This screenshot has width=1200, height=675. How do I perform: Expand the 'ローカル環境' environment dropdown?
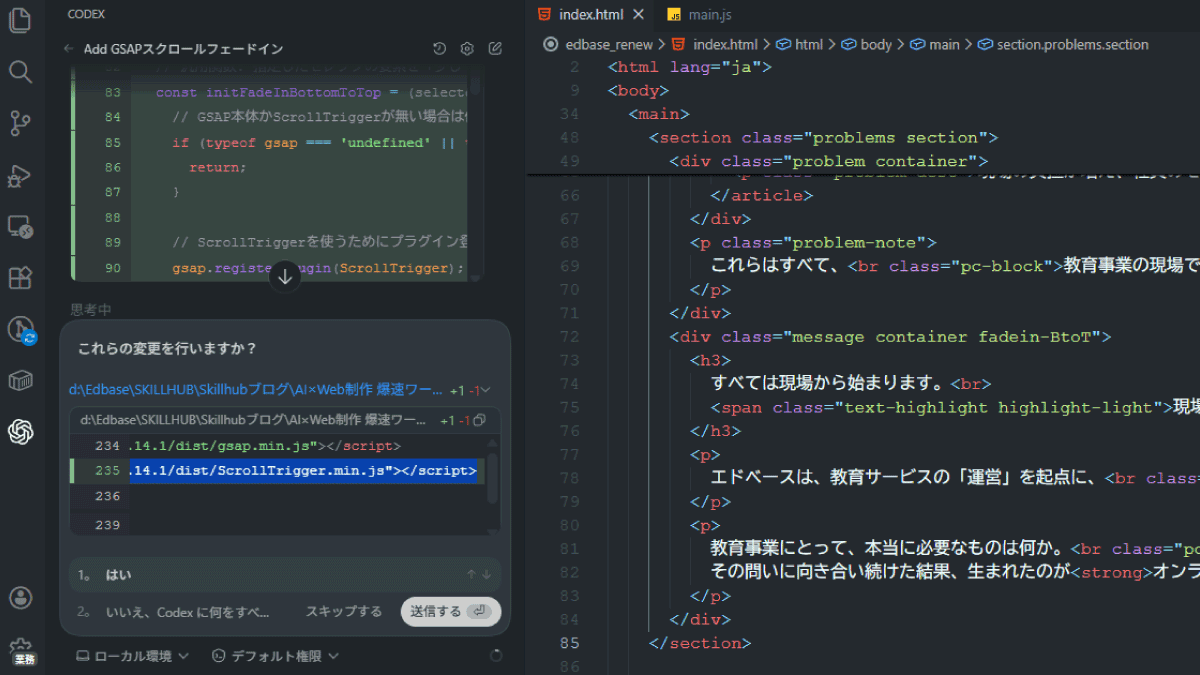(133, 656)
